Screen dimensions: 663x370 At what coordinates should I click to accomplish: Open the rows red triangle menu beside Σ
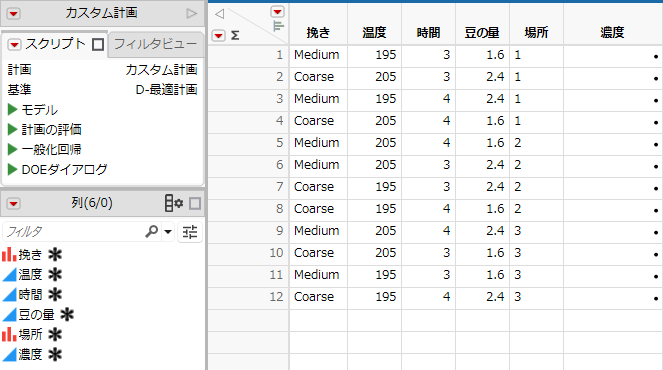point(219,36)
